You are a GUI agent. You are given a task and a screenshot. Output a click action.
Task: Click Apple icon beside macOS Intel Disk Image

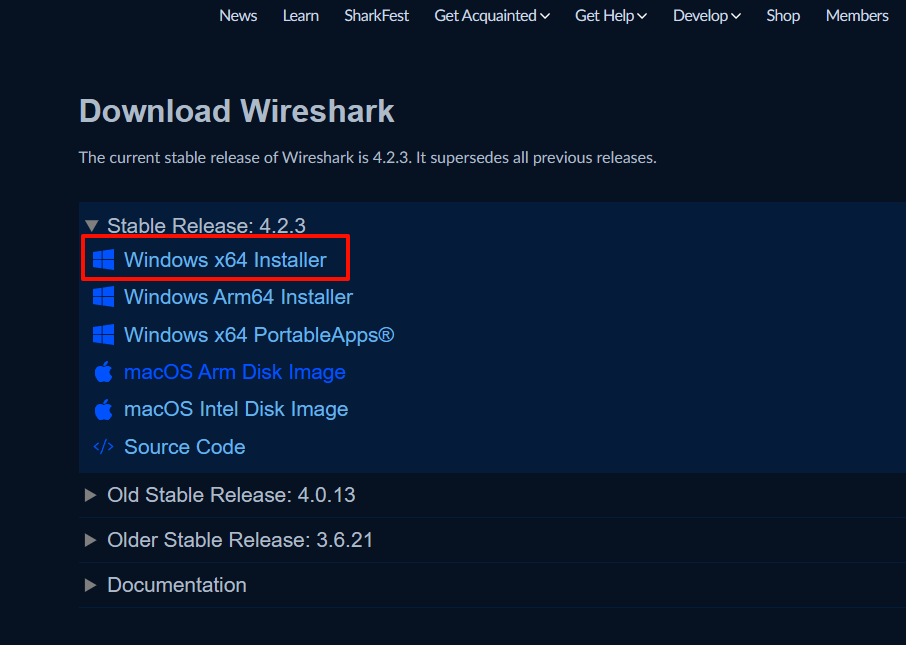pyautogui.click(x=103, y=409)
